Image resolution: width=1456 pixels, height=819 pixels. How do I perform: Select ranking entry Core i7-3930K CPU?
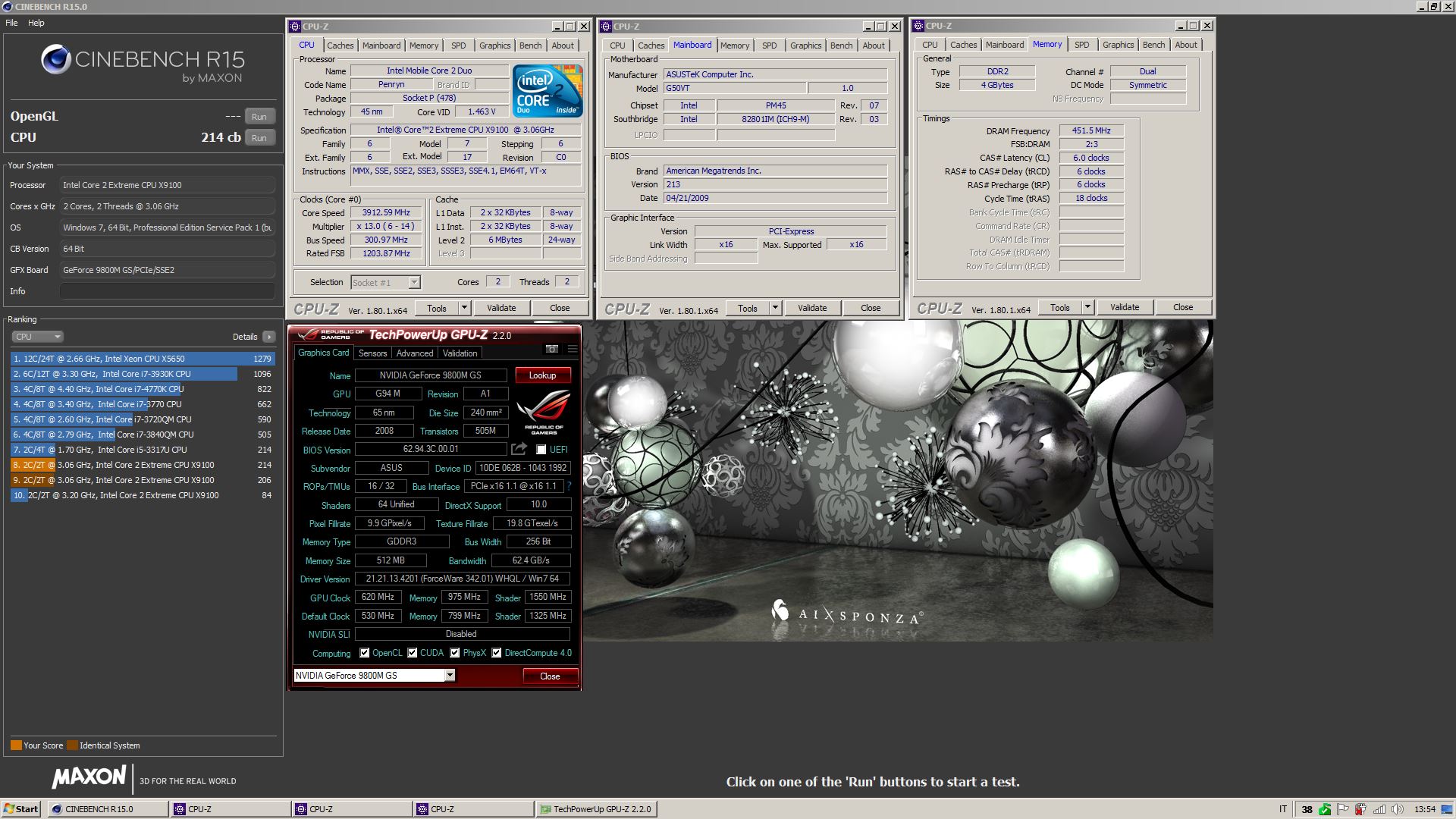click(143, 374)
